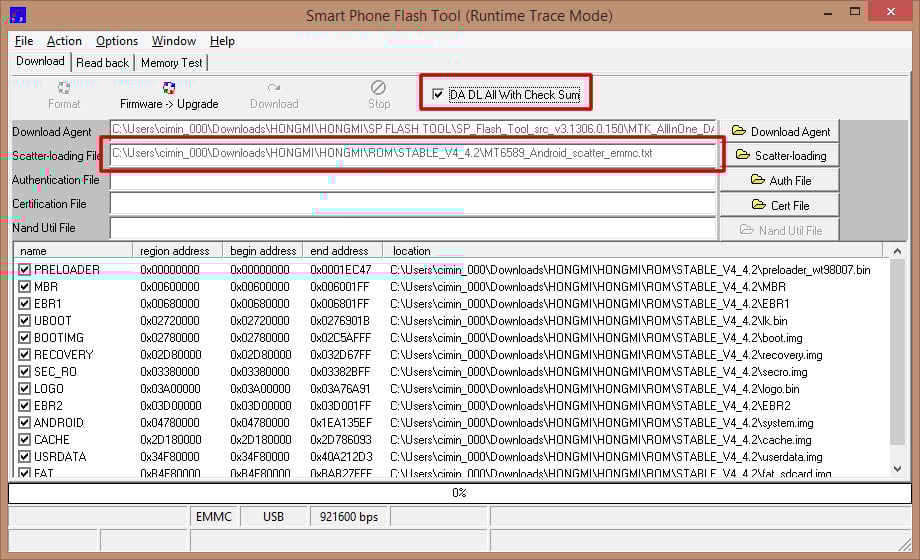Switch to the Download tab
The width and height of the screenshot is (920, 560).
click(40, 61)
